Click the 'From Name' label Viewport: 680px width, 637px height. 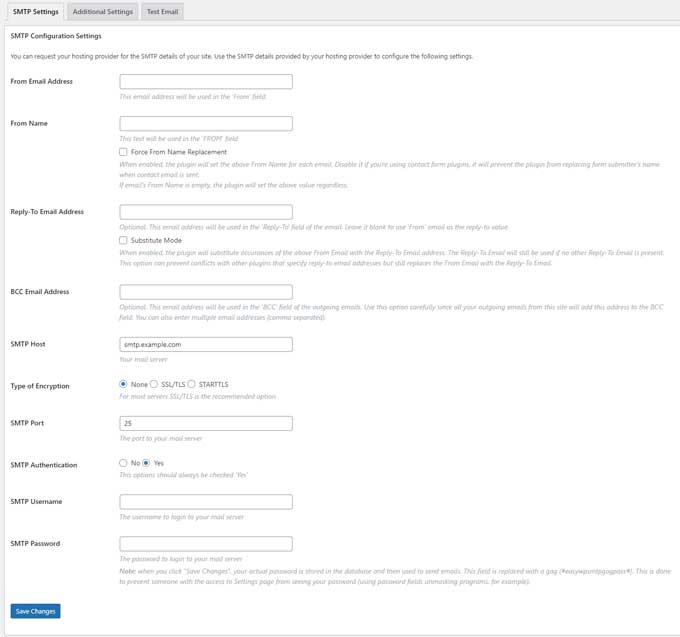tap(29, 124)
